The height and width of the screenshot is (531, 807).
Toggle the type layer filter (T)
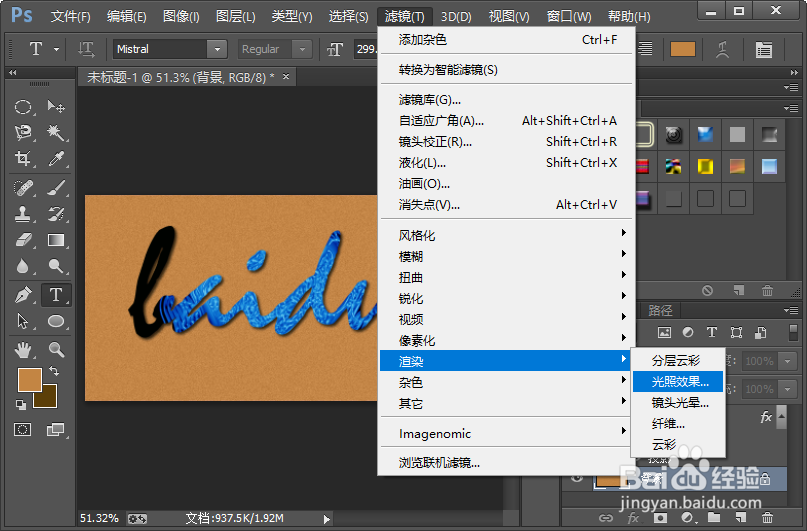point(712,332)
